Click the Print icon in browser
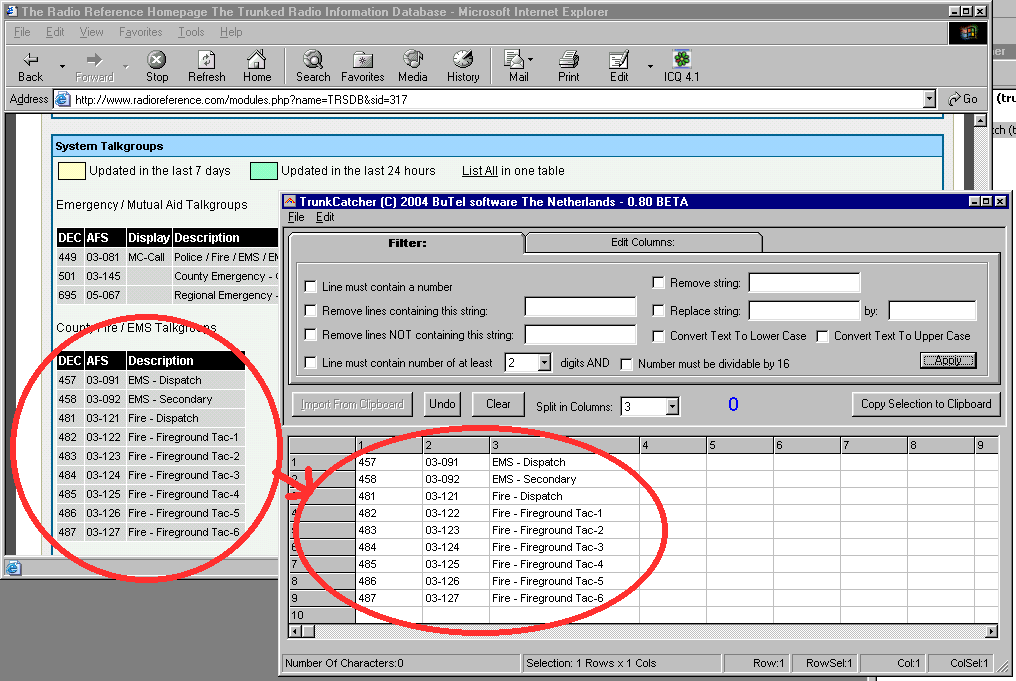This screenshot has height=681, width=1016. pos(568,60)
